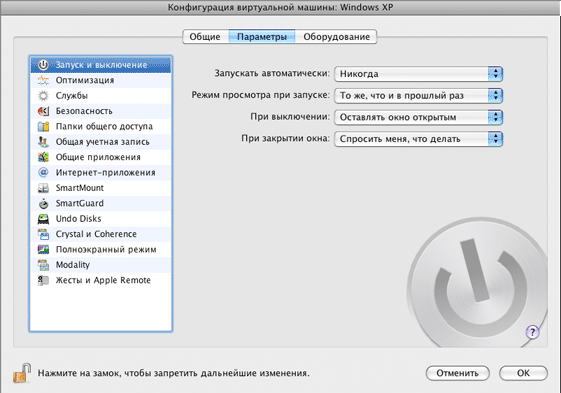The height and width of the screenshot is (393, 561).
Task: Select Папки общего доступа in the list
Action: (101, 126)
